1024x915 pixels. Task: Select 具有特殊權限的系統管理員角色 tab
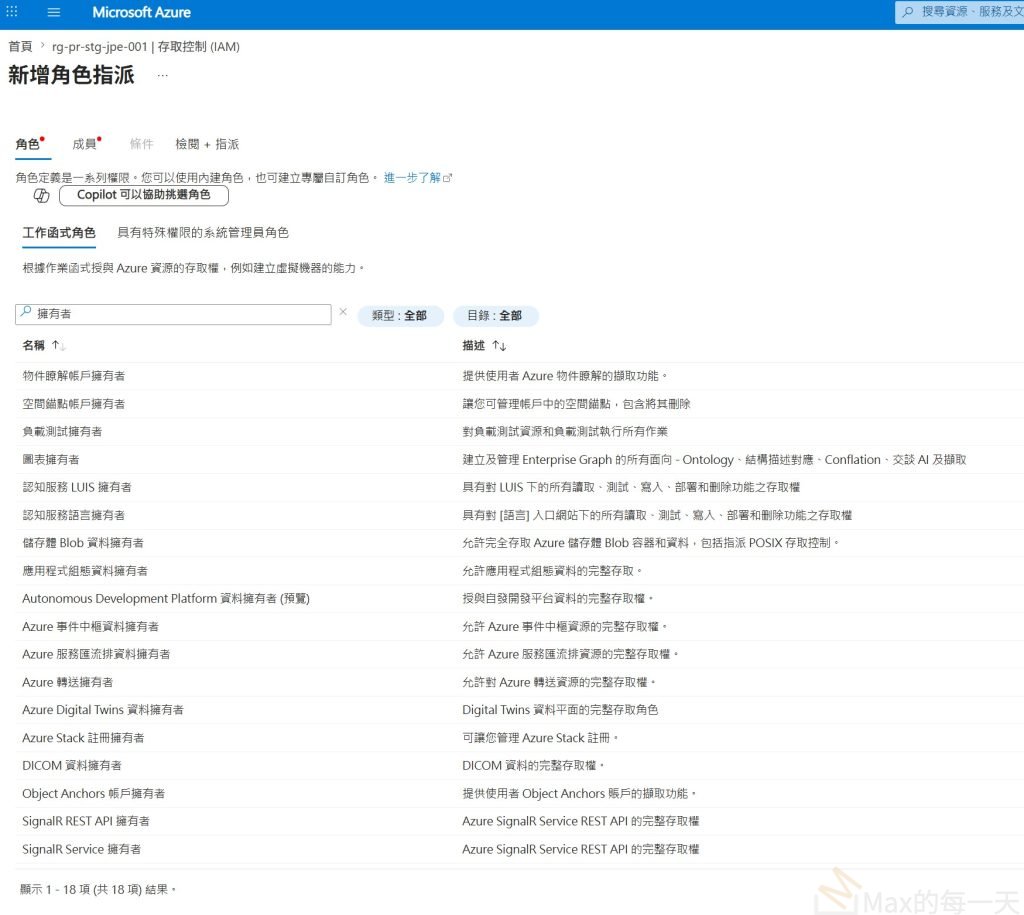[202, 233]
